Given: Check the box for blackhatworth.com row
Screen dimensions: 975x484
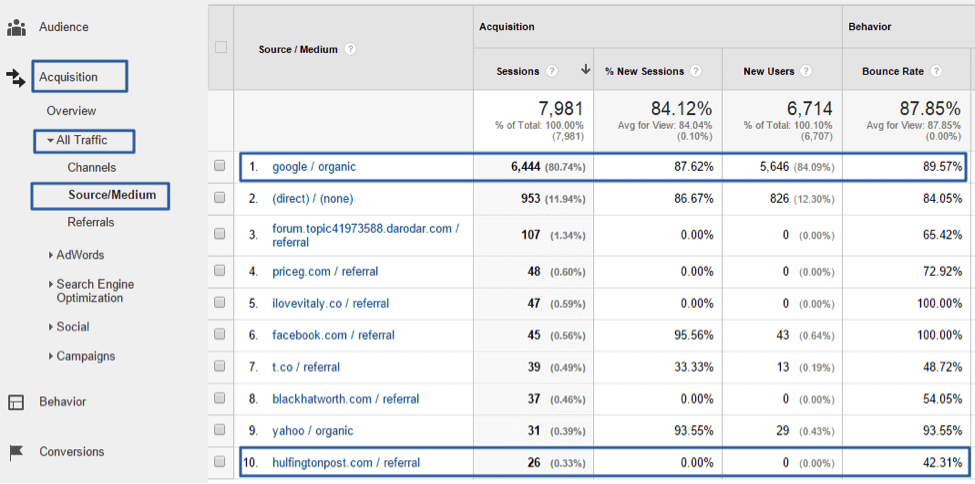Looking at the screenshot, I should 219,398.
